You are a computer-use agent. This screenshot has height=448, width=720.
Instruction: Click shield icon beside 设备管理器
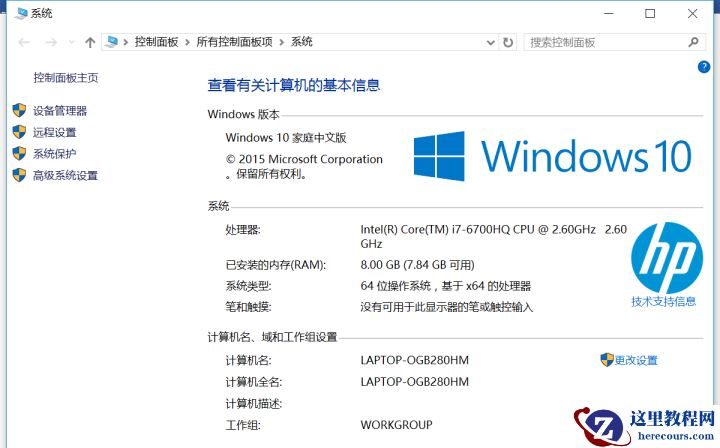[x=19, y=110]
